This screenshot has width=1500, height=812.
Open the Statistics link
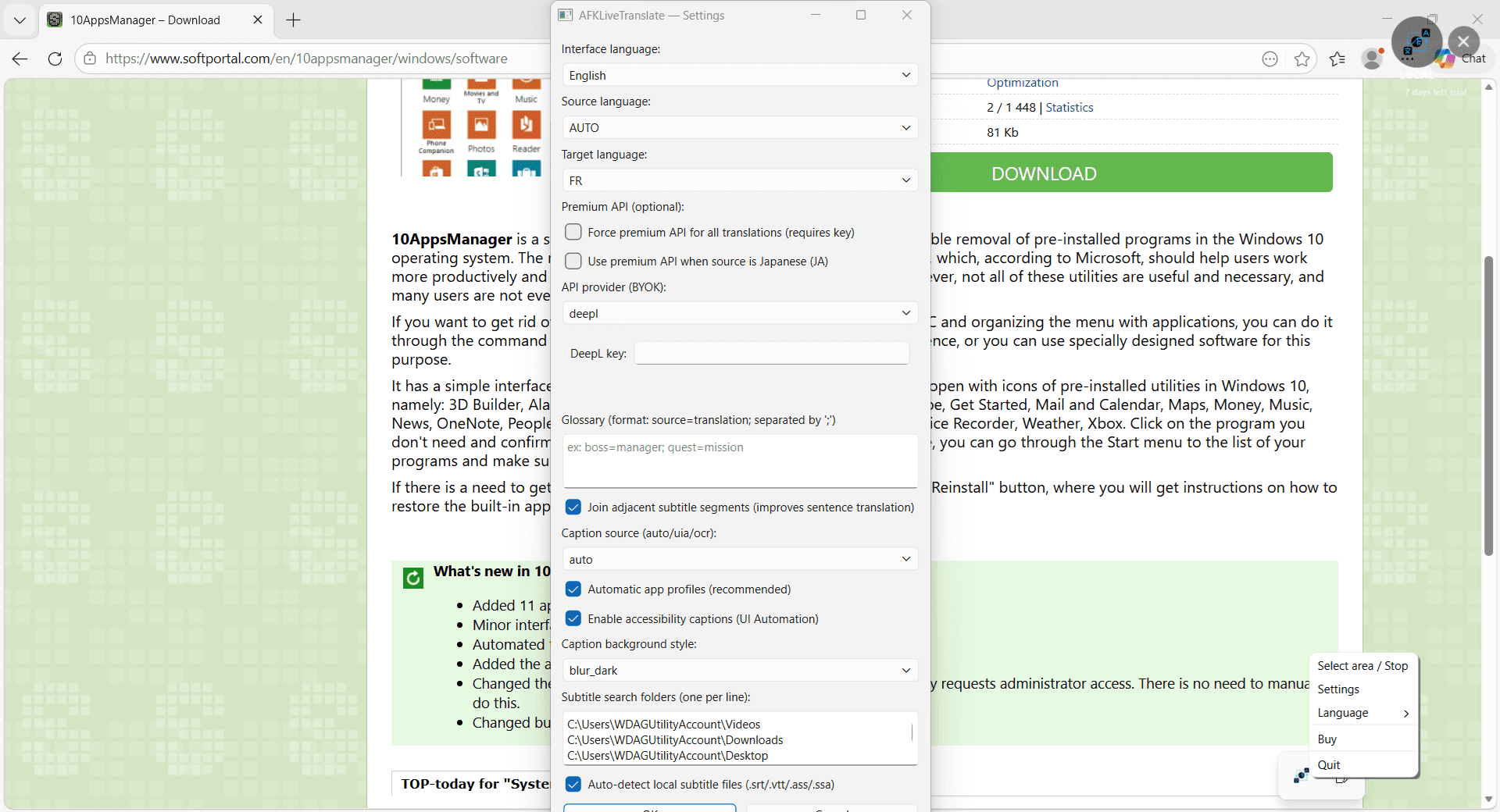[1070, 108]
